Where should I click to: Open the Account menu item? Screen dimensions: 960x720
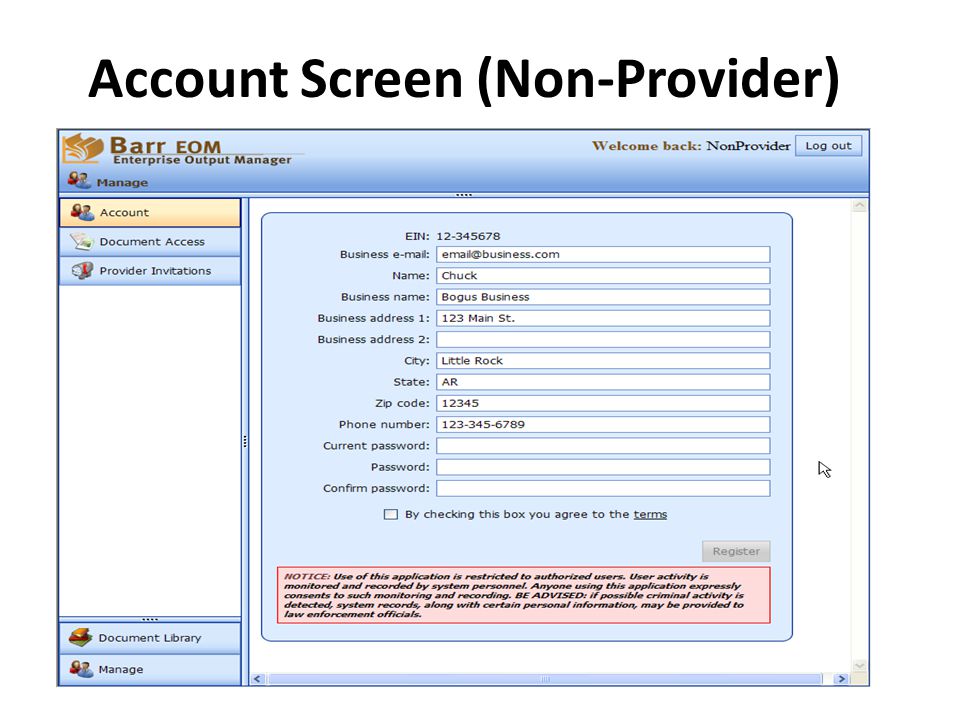pyautogui.click(x=150, y=212)
